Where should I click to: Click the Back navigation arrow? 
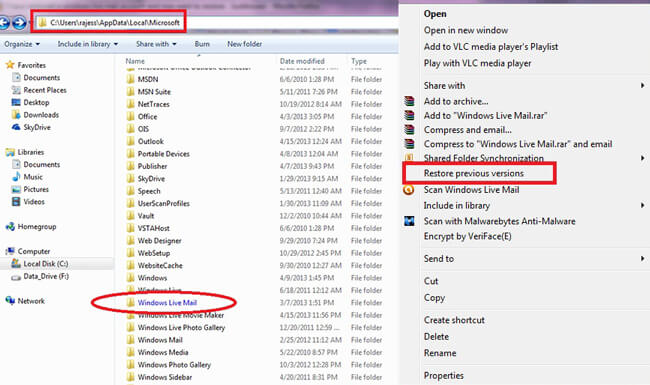coord(3,22)
